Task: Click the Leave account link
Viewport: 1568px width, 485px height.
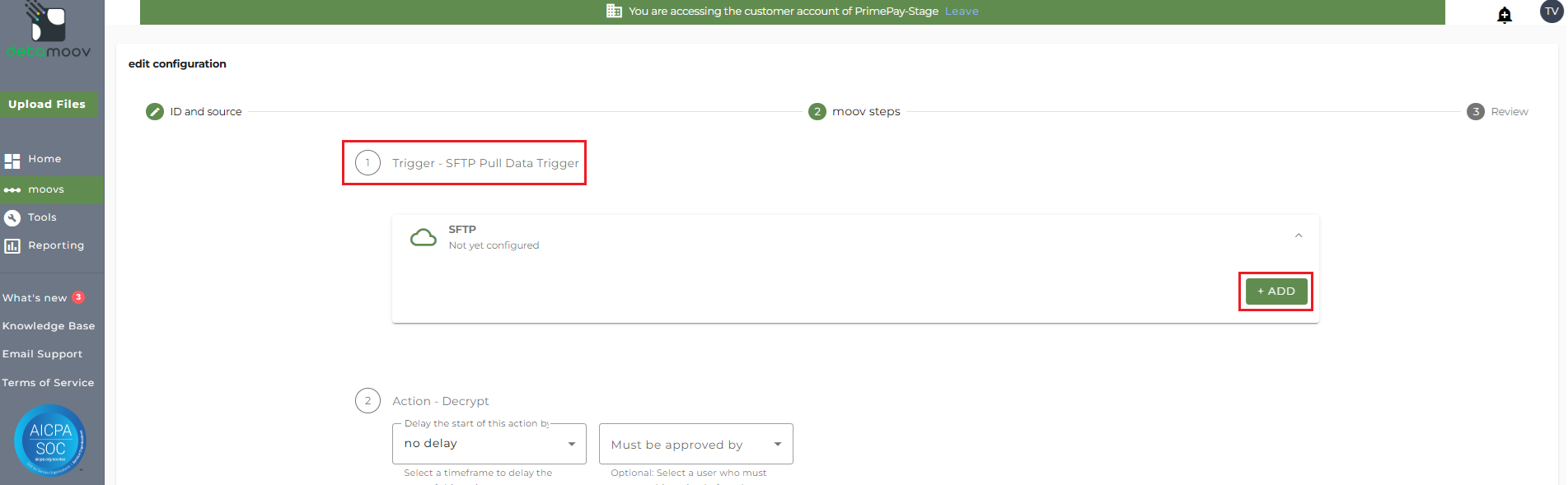Action: [x=962, y=12]
